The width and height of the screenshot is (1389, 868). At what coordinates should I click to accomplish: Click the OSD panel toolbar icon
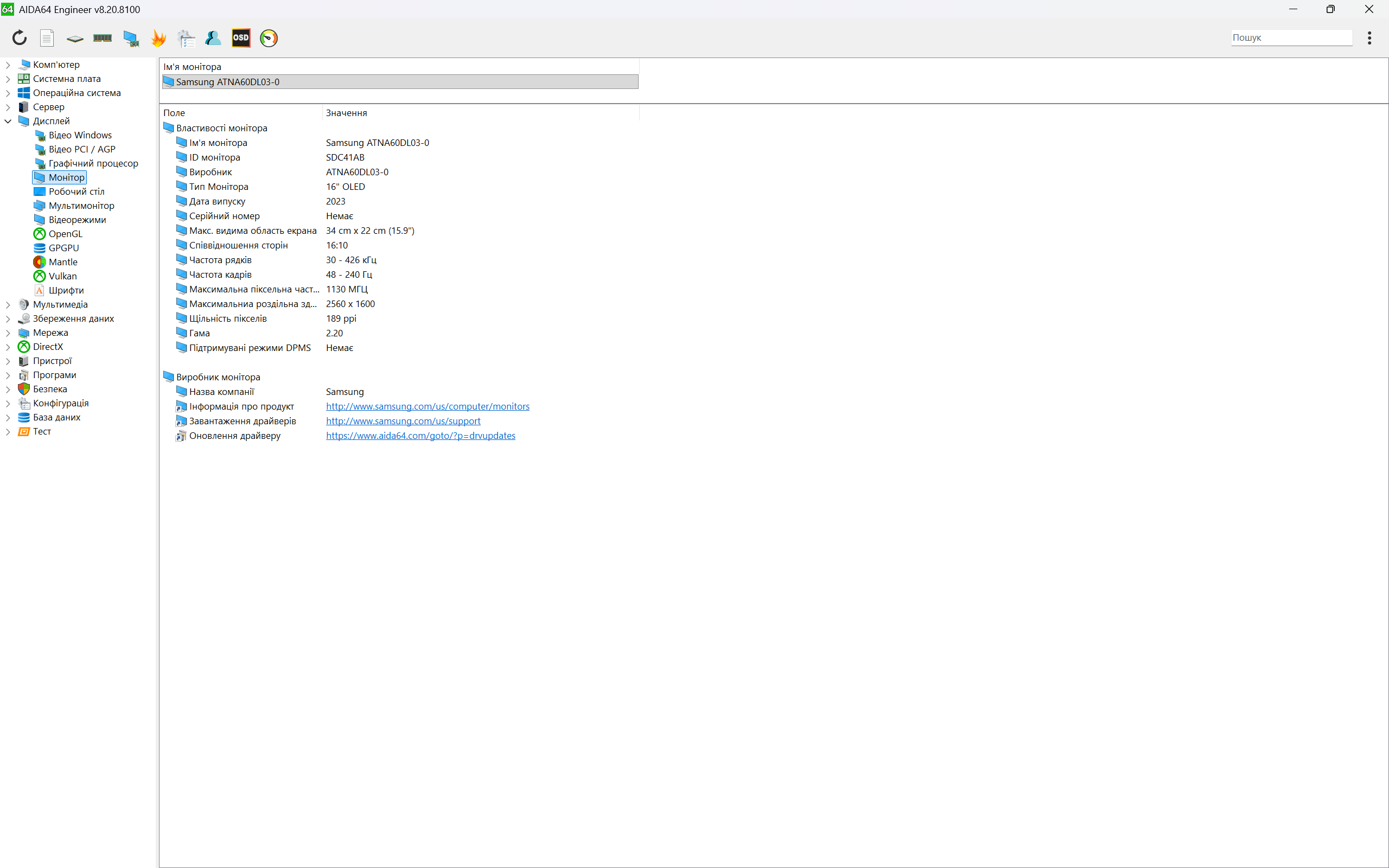click(x=240, y=38)
